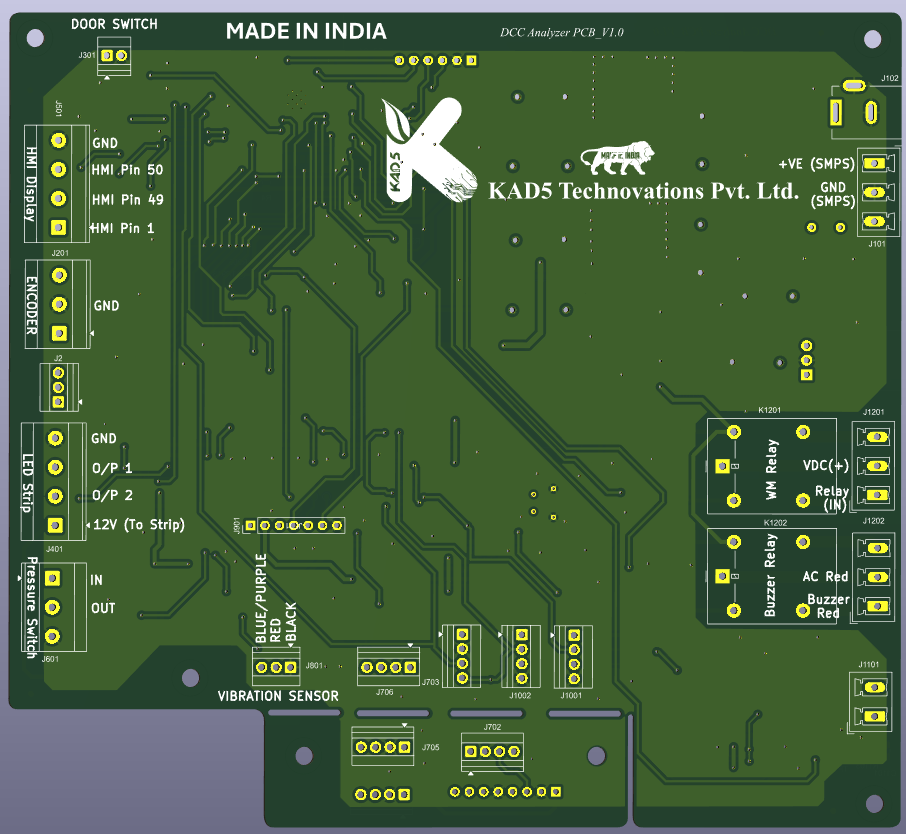The height and width of the screenshot is (834, 906).
Task: Select the J1101 two-pin connector
Action: (x=870, y=702)
